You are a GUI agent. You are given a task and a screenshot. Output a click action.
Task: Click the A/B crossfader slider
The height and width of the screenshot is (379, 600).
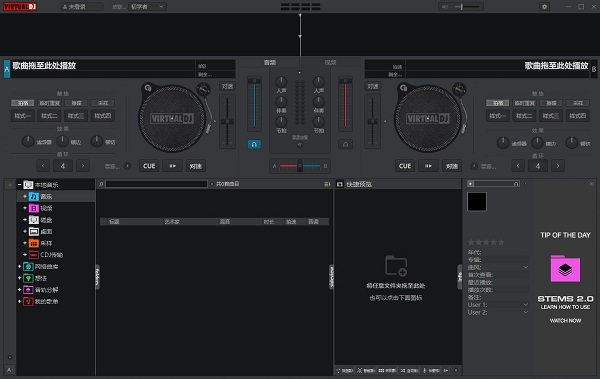(x=300, y=166)
